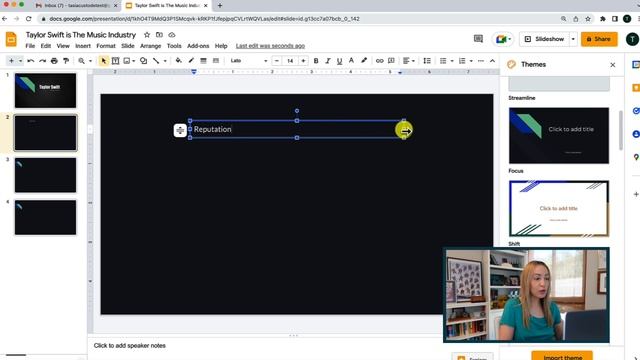Click the Zoom magnifier tool
This screenshot has height=360, width=640.
click(x=81, y=61)
